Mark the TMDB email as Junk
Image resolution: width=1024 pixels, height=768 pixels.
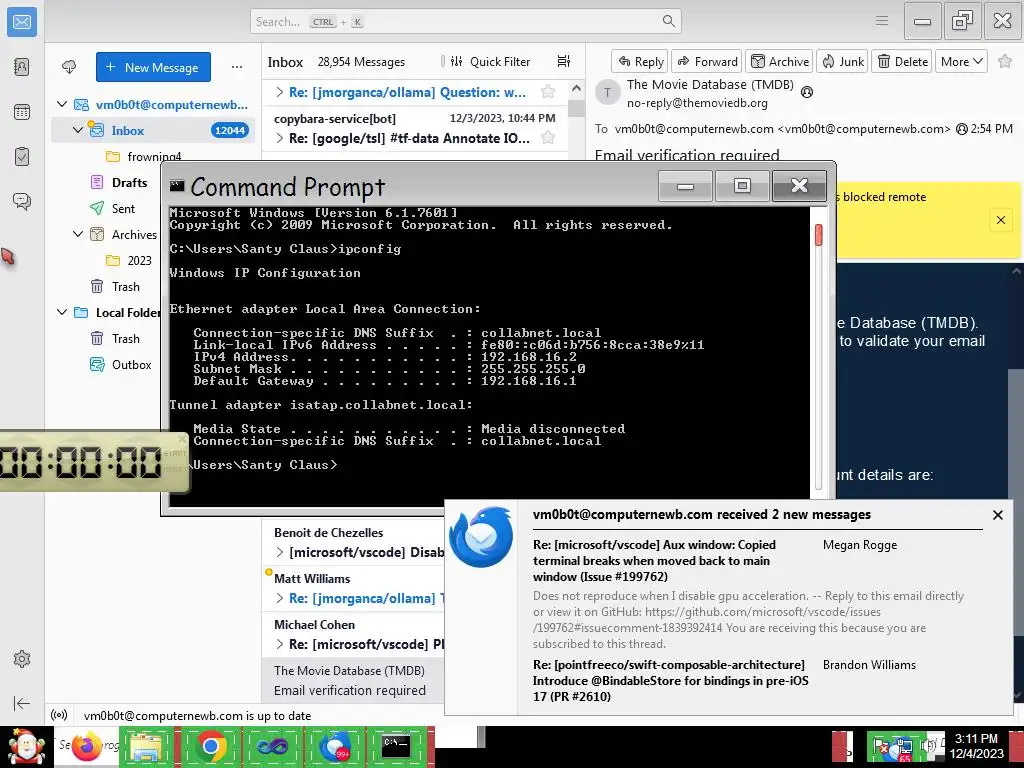pyautogui.click(x=842, y=61)
